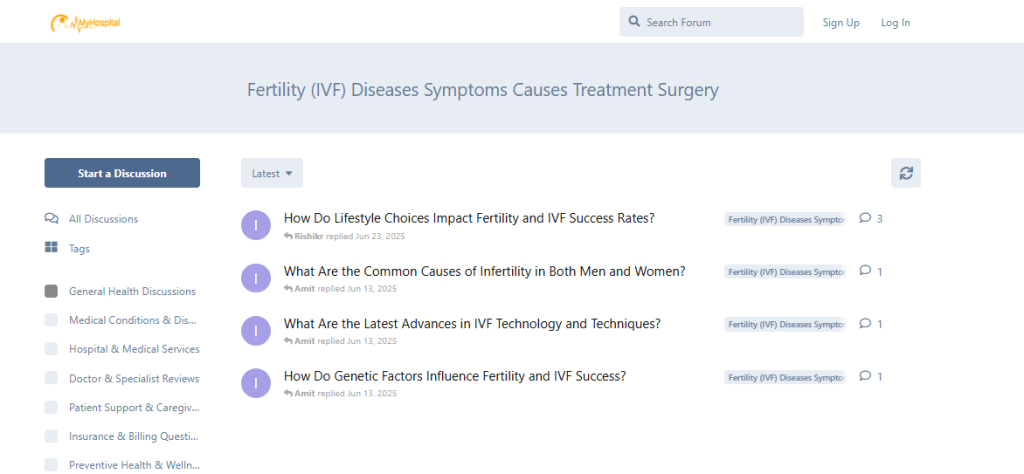The image size is (1024, 474).
Task: Click avatar of Common Causes of Infertility post
Action: [256, 278]
